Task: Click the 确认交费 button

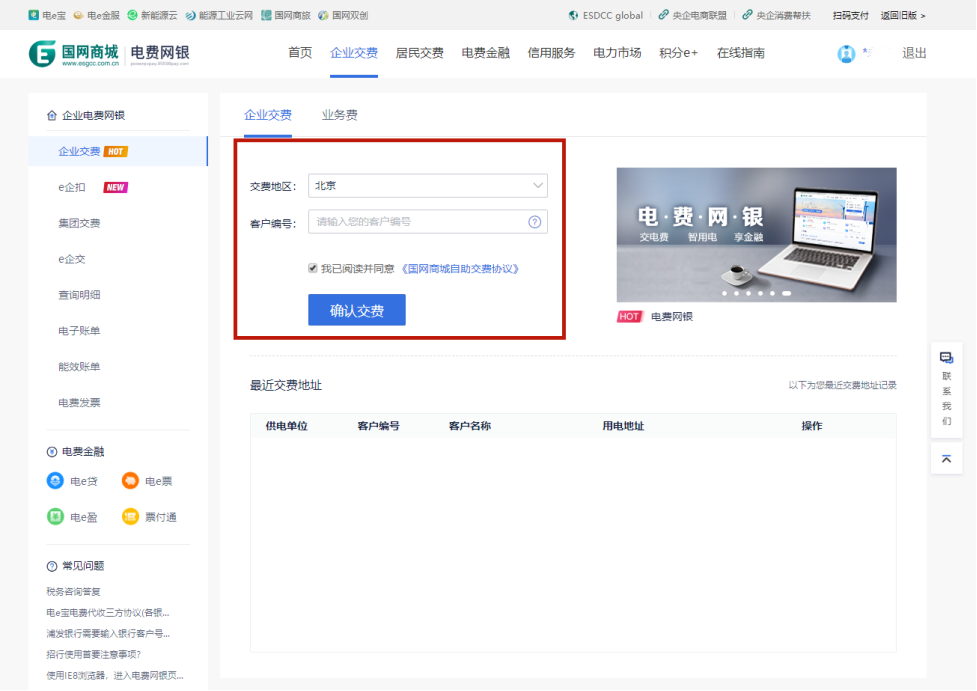Action: 357,310
